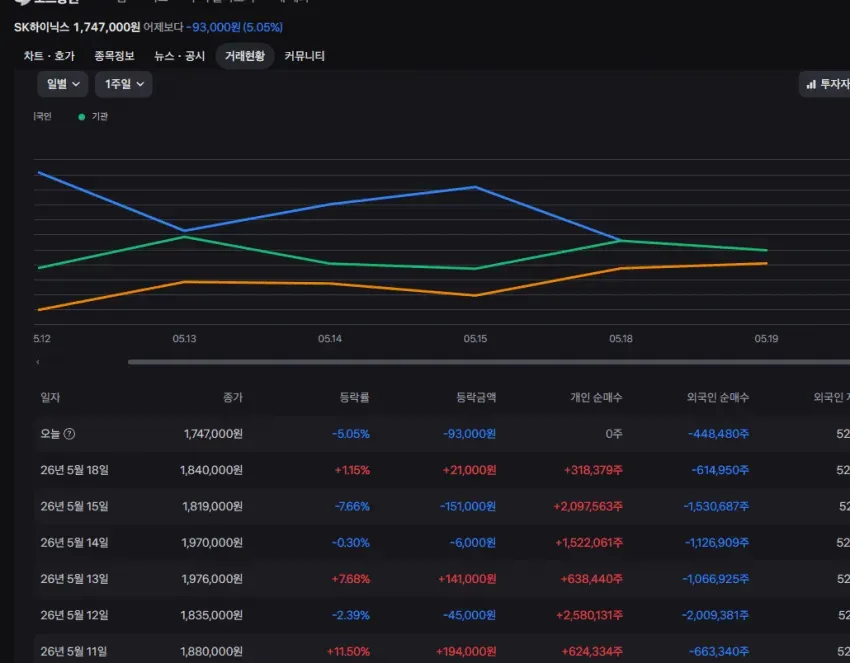The width and height of the screenshot is (850, 663).
Task: Click the 개인 순매수 column header
Action: [x=596, y=397]
